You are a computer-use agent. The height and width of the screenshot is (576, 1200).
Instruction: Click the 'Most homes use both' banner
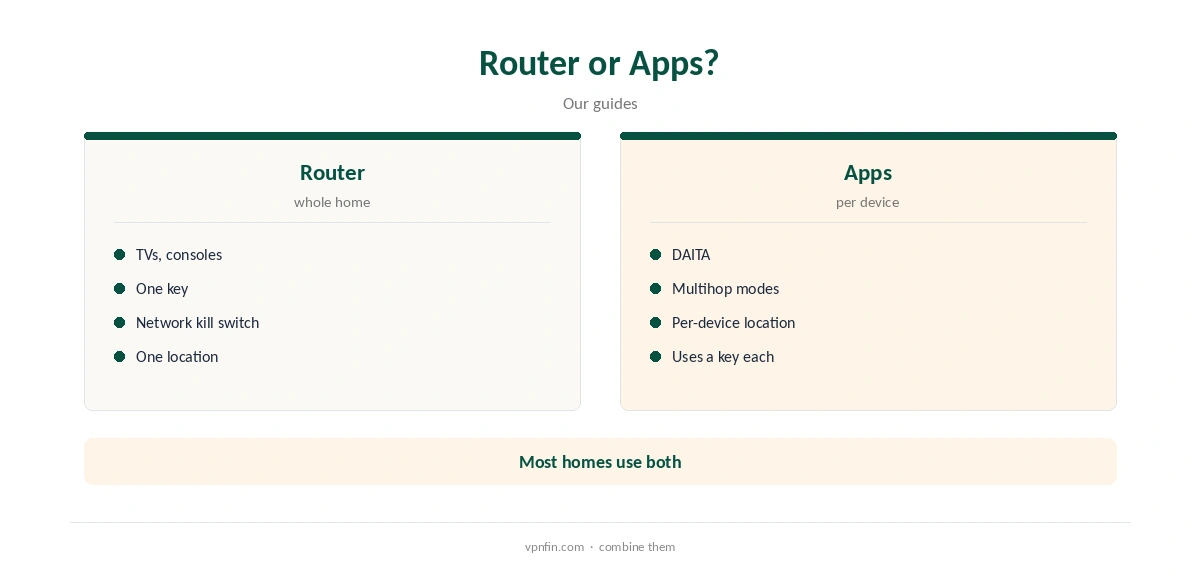coord(600,462)
